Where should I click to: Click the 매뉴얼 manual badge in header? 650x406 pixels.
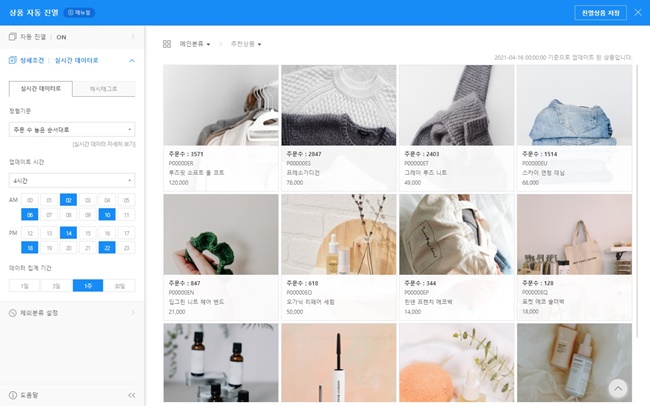click(79, 12)
